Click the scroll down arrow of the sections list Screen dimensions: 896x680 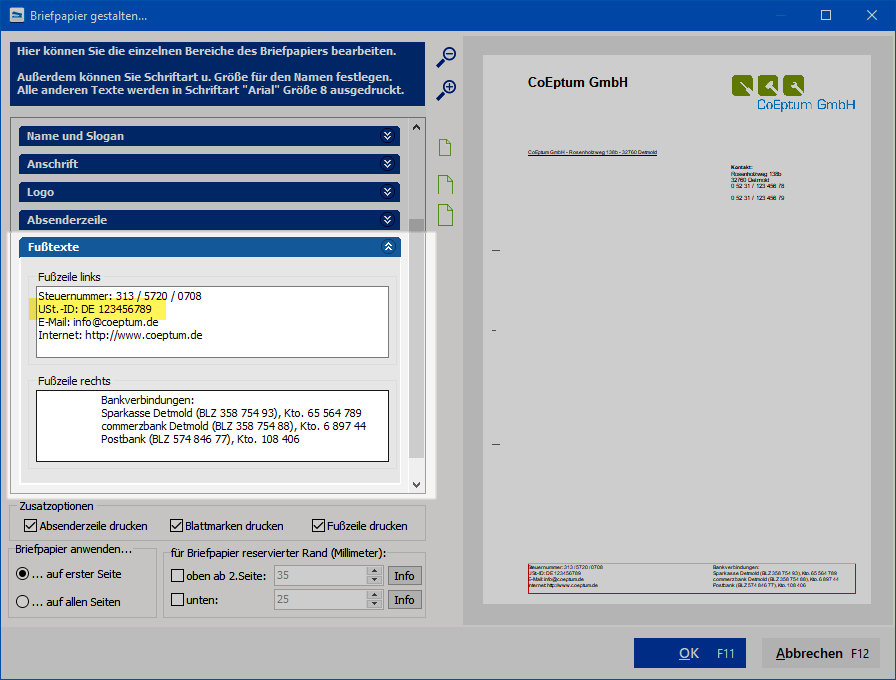pos(418,484)
